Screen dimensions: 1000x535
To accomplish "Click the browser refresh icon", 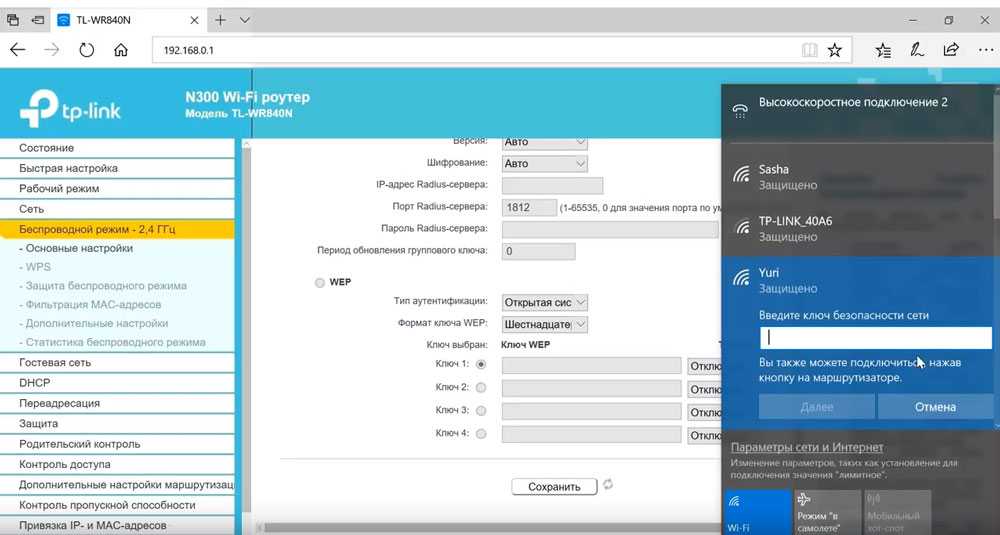I will point(86,49).
